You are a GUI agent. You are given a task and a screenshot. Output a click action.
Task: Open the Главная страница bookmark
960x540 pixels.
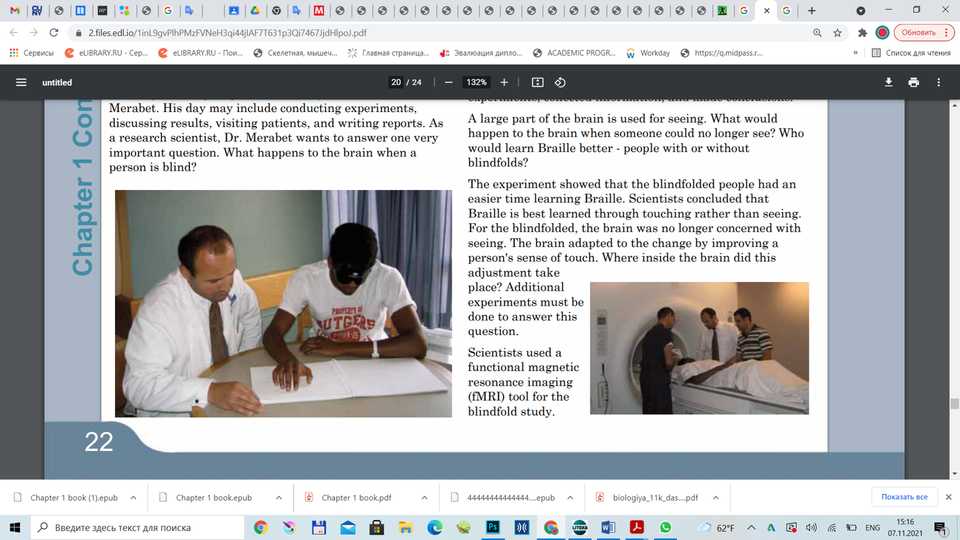(388, 53)
